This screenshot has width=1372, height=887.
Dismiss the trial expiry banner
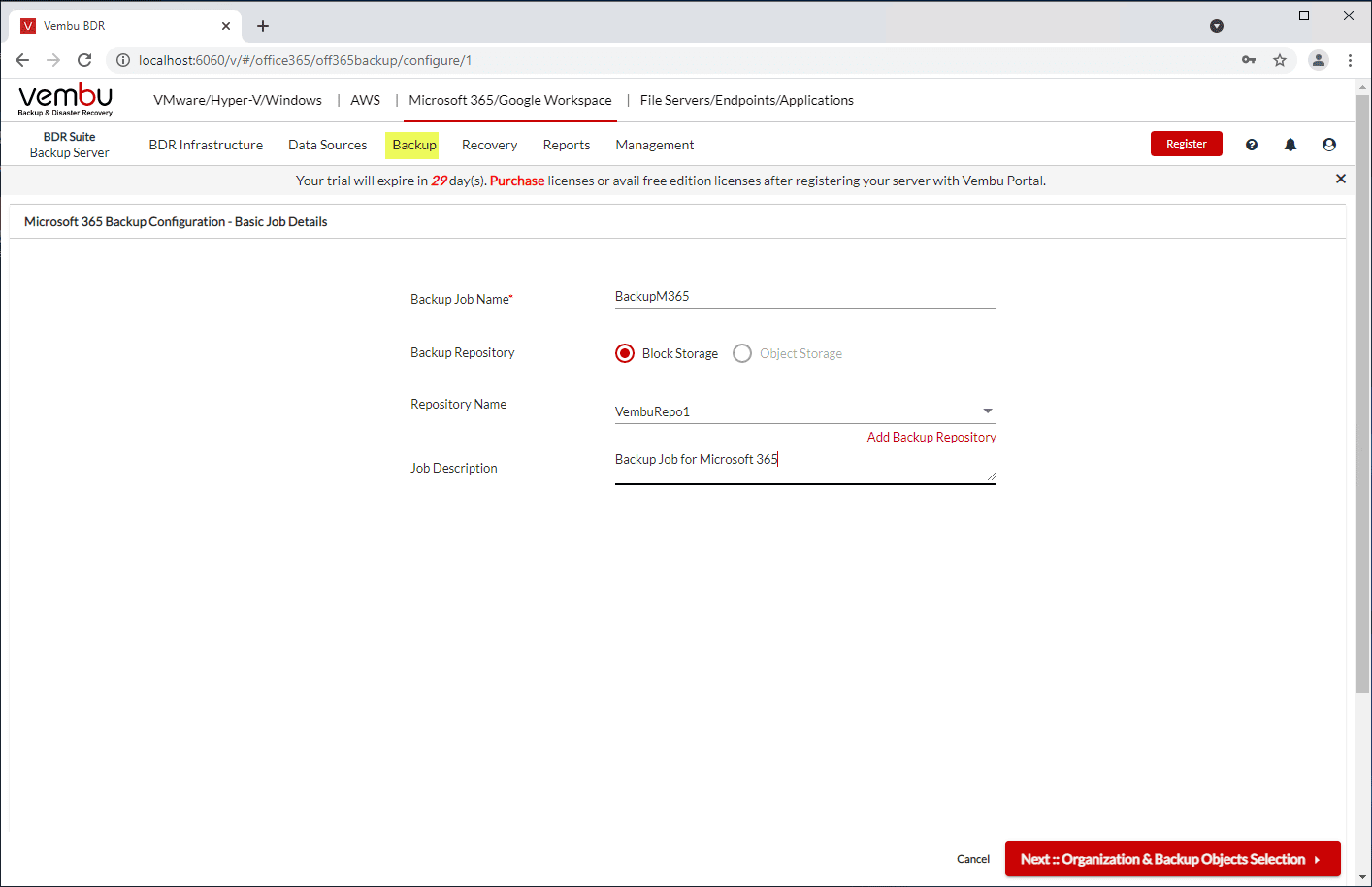click(1340, 179)
